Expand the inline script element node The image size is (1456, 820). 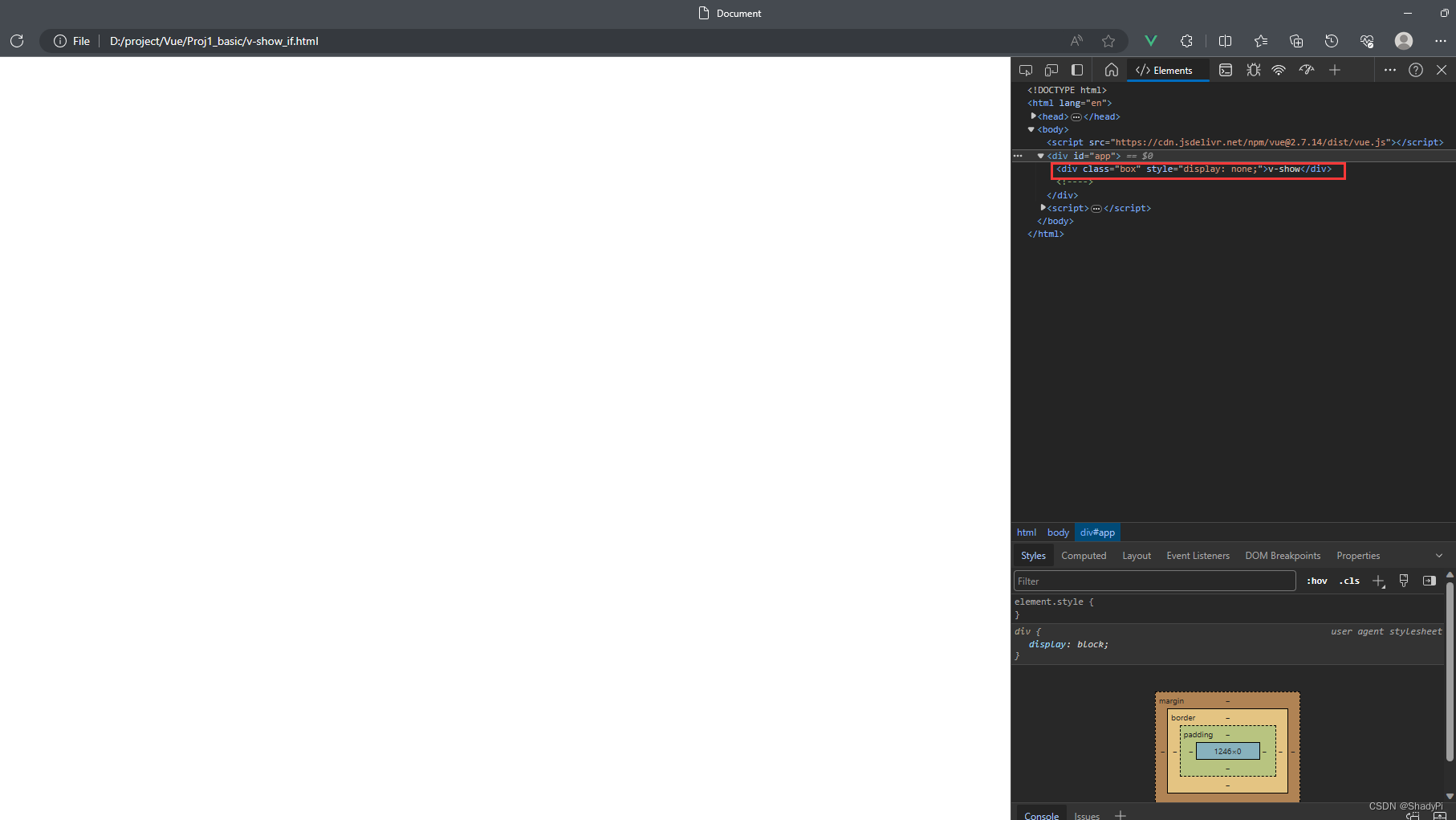click(x=1043, y=208)
